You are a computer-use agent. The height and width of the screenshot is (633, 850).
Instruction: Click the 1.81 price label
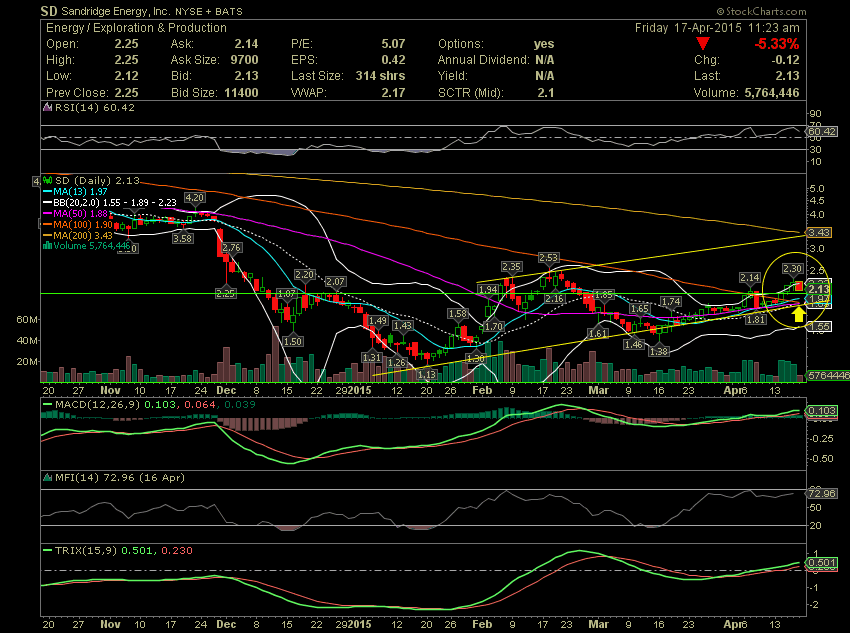(x=756, y=320)
